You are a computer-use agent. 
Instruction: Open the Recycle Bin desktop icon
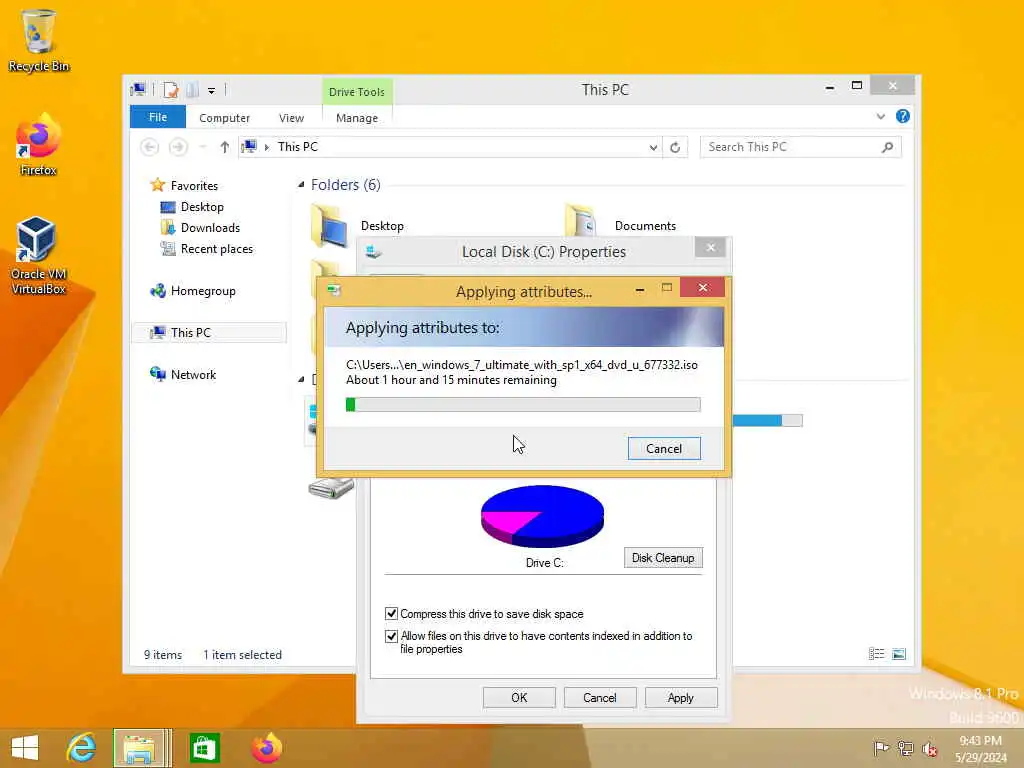(x=38, y=39)
